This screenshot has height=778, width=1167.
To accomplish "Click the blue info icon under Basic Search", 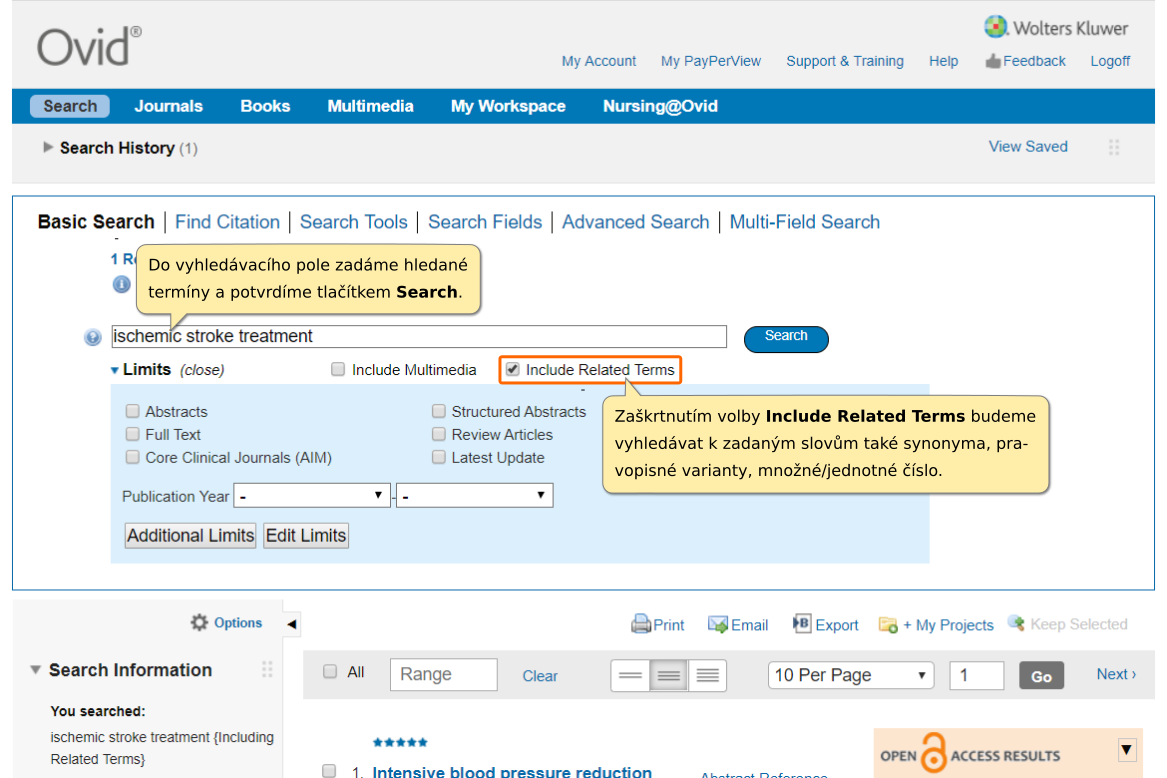I will [x=121, y=284].
